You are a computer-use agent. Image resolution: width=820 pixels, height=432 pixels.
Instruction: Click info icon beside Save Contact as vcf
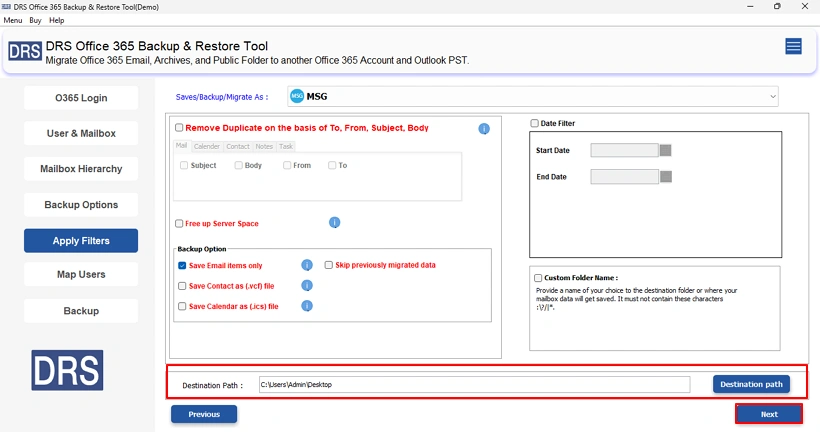307,286
